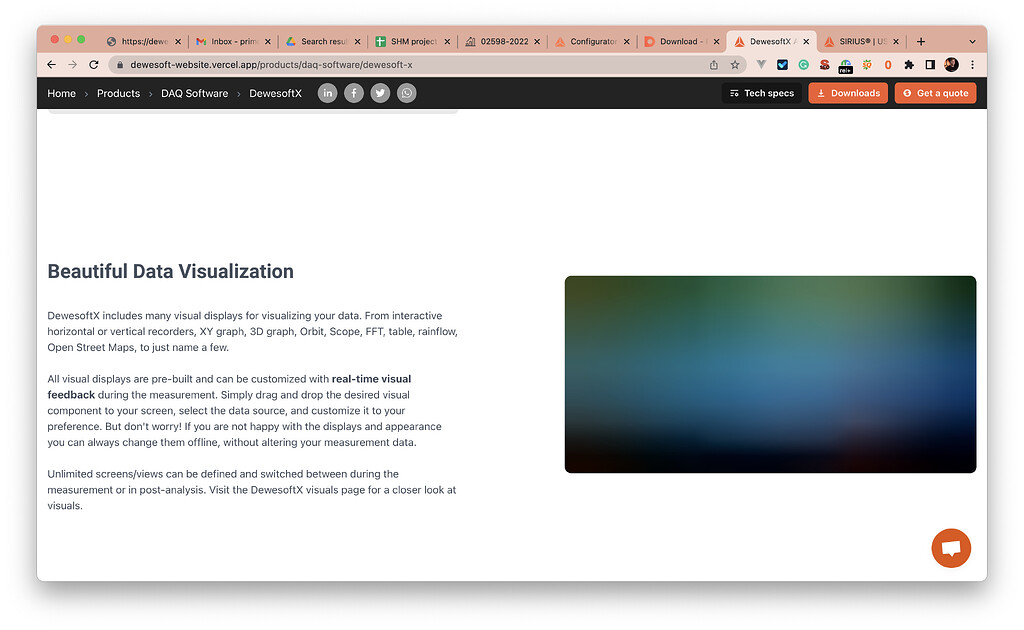Image resolution: width=1024 pixels, height=630 pixels.
Task: Open the chat widget bubble
Action: (951, 548)
